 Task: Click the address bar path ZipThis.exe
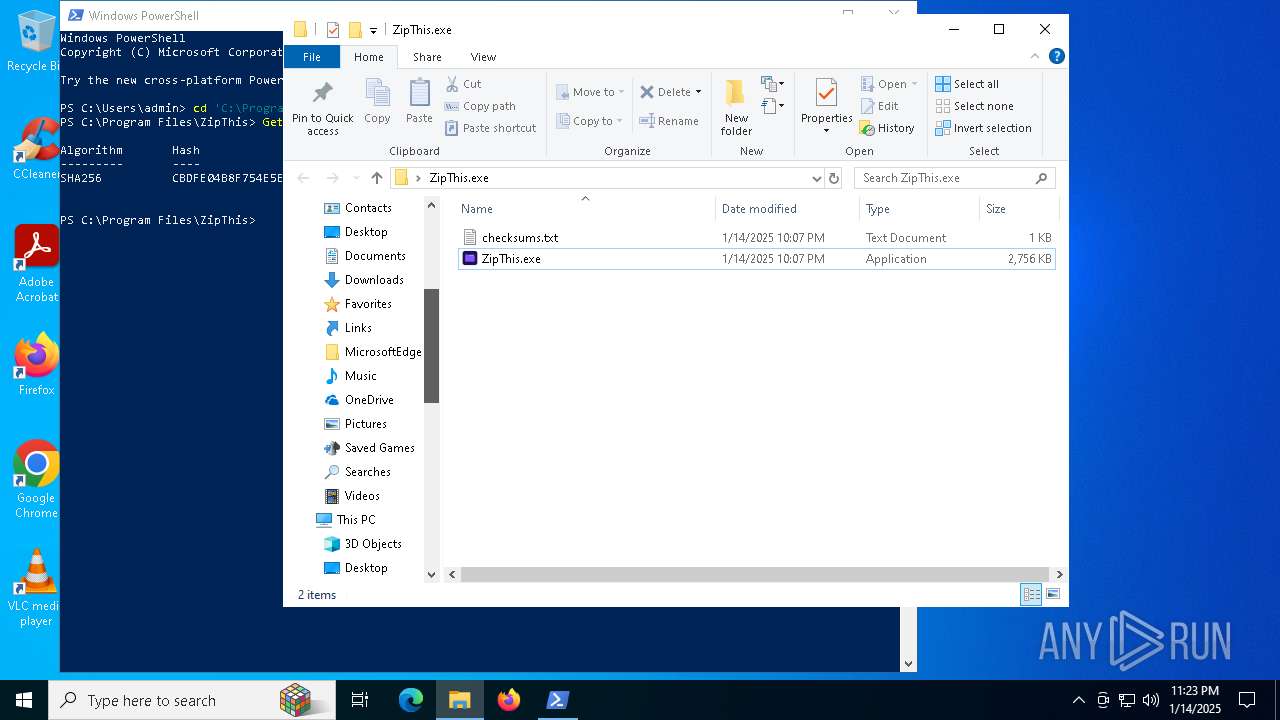point(458,178)
